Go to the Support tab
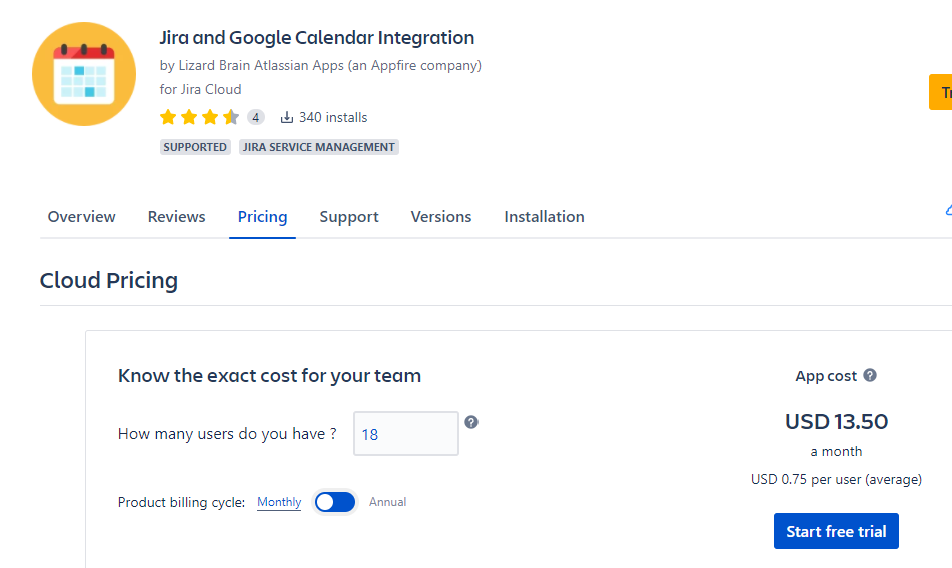 pyautogui.click(x=349, y=217)
